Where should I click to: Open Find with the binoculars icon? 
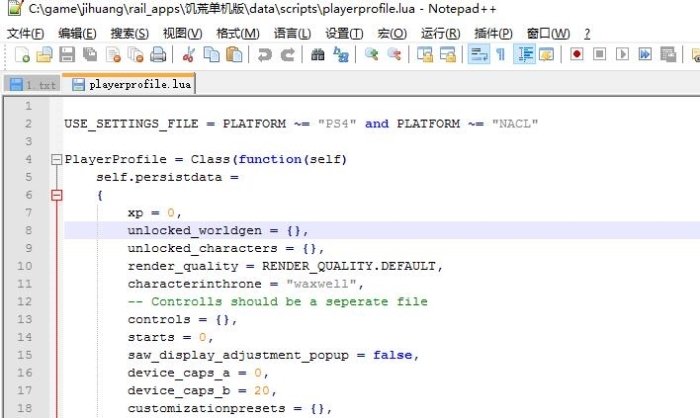pyautogui.click(x=318, y=54)
